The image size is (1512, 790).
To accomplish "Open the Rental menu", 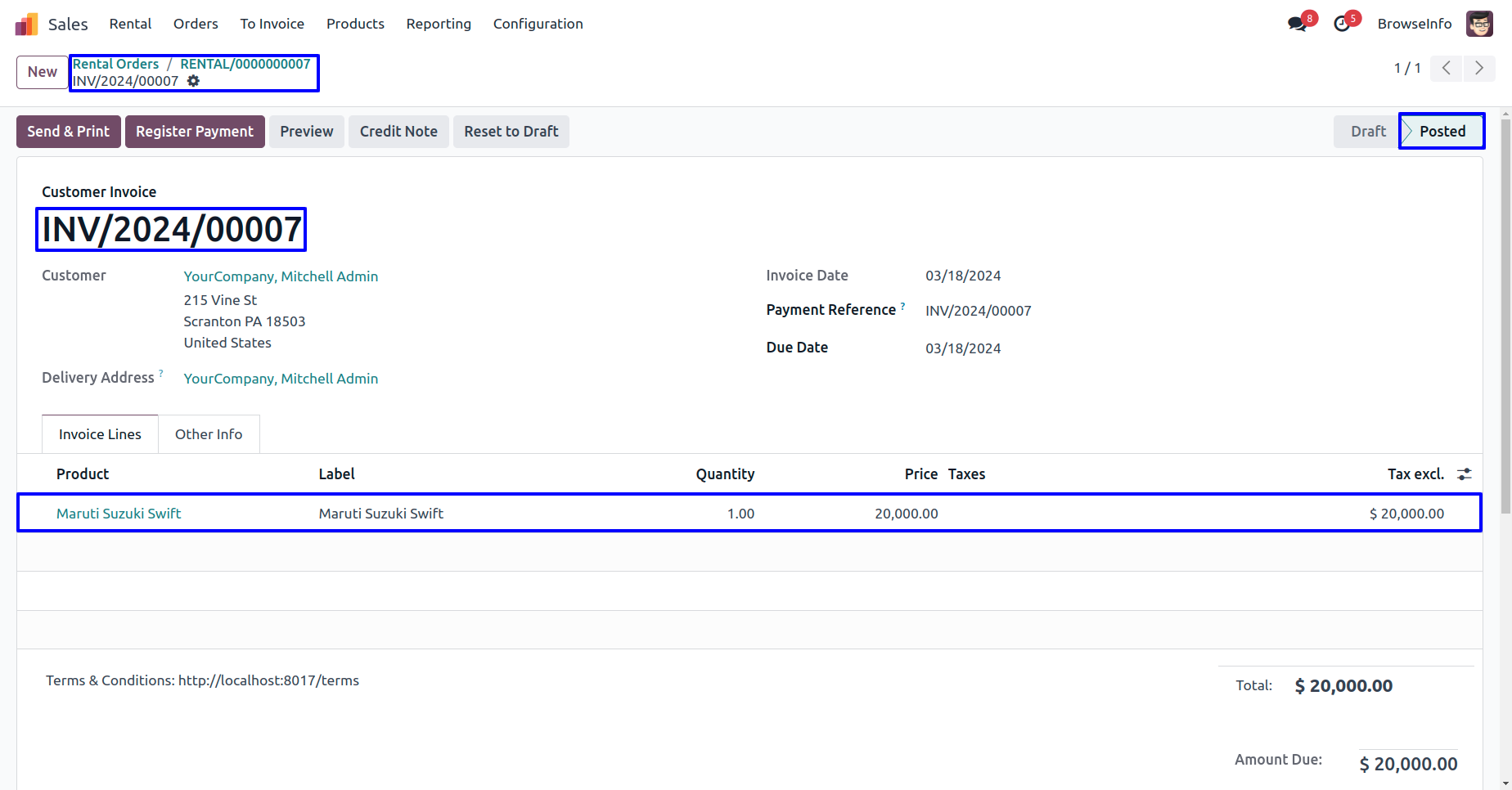I will coord(130,24).
